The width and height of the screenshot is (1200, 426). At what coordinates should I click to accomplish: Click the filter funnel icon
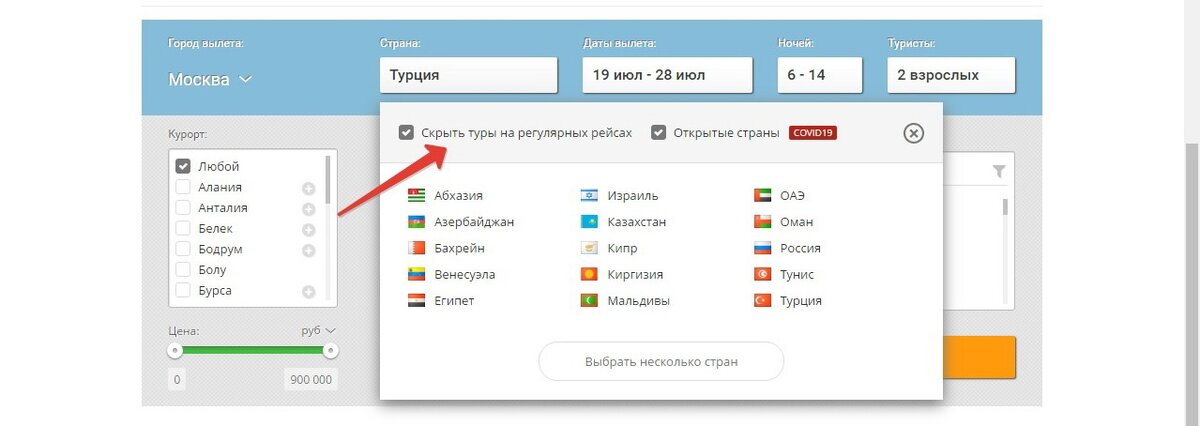coord(999,172)
